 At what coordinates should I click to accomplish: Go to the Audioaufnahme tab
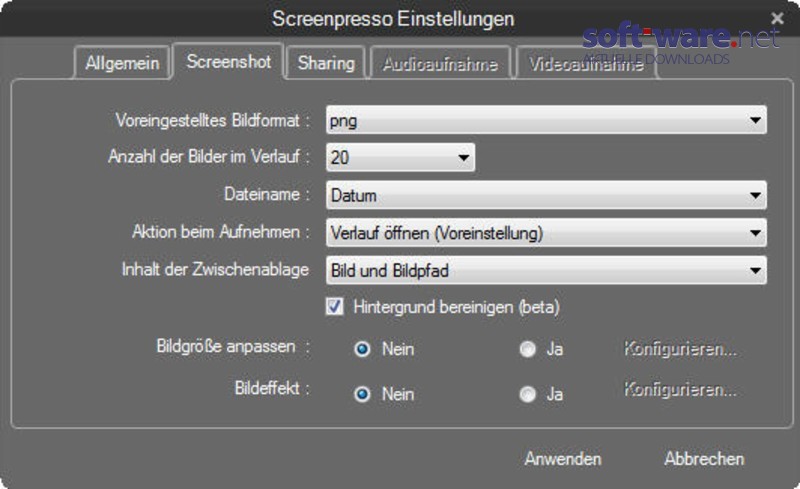440,63
